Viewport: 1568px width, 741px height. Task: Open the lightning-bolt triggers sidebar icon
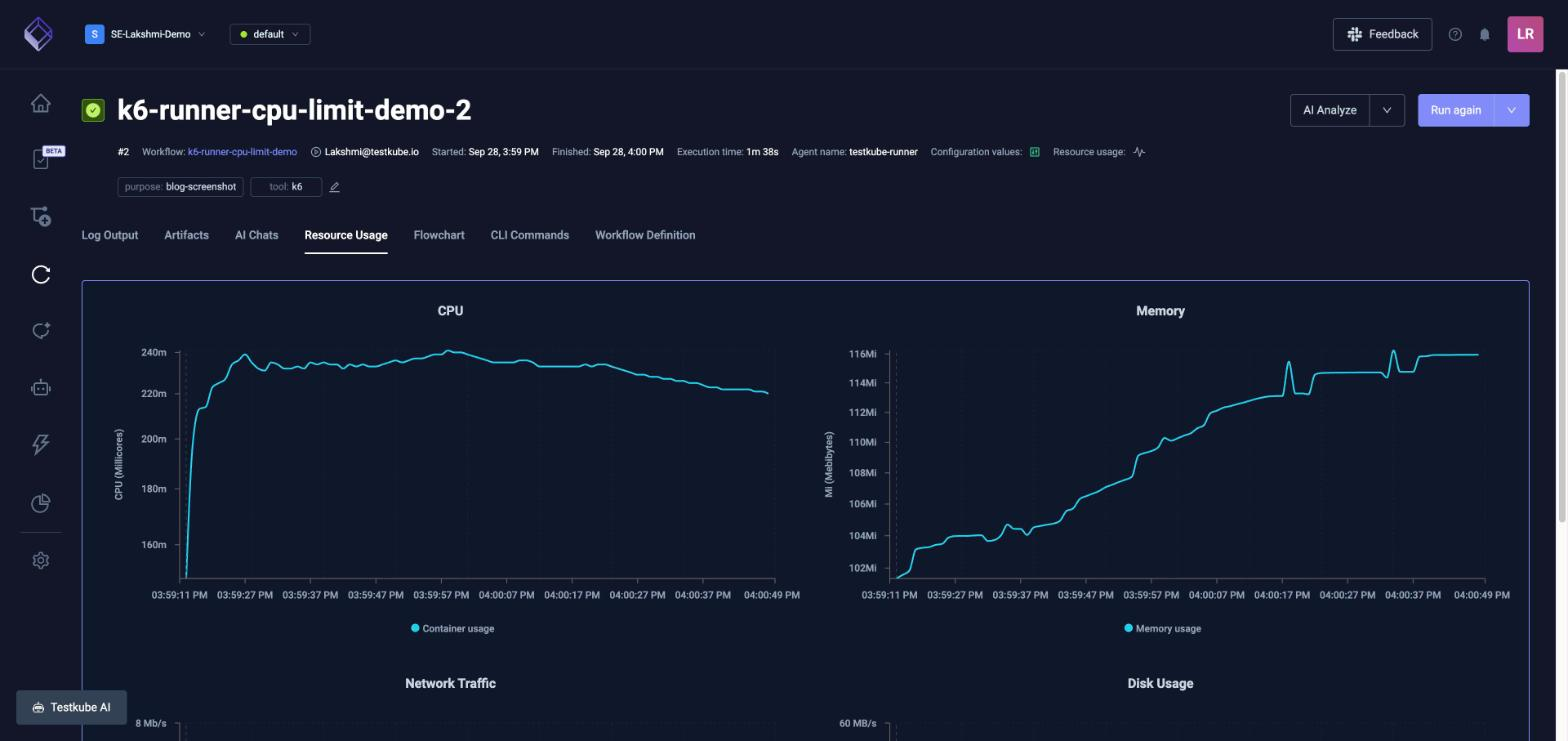pyautogui.click(x=41, y=444)
